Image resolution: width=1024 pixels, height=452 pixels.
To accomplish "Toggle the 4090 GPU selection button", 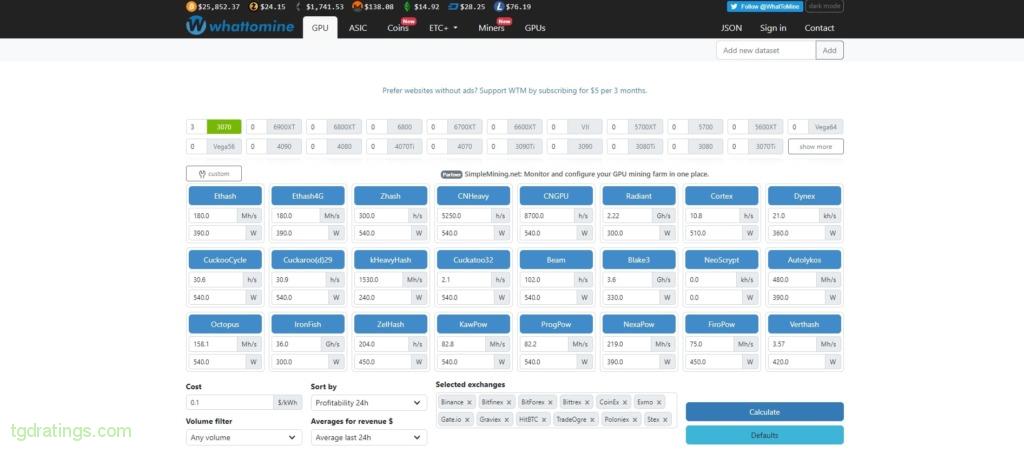I will coord(284,146).
